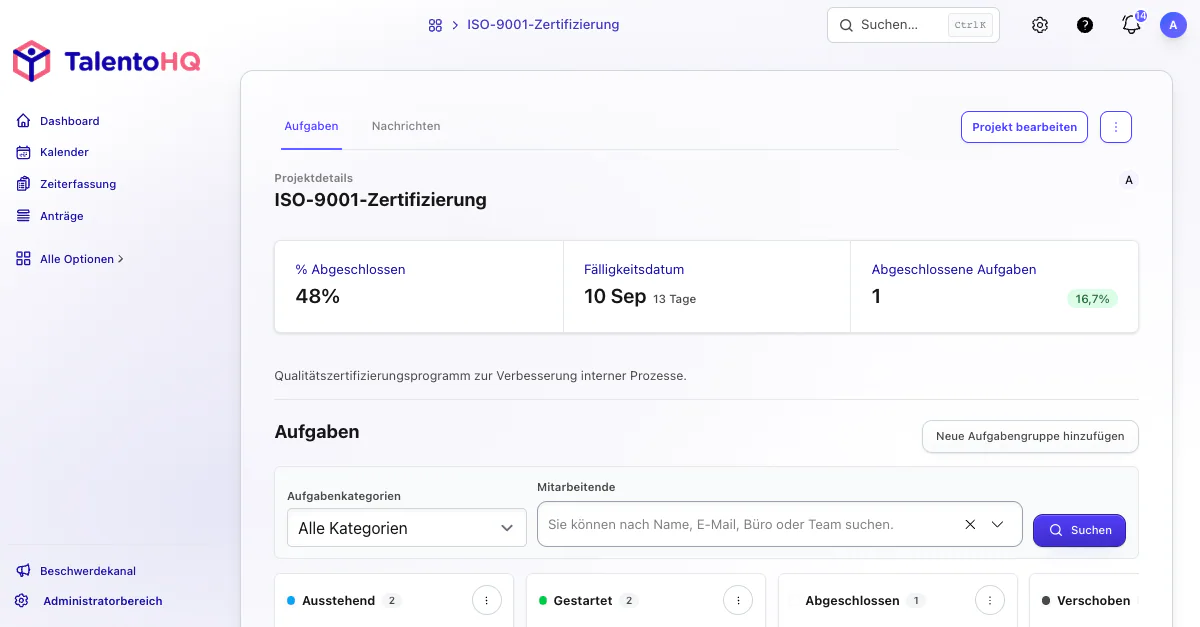Click the Ausstehend column title
Image resolution: width=1200 pixels, height=627 pixels.
(339, 601)
